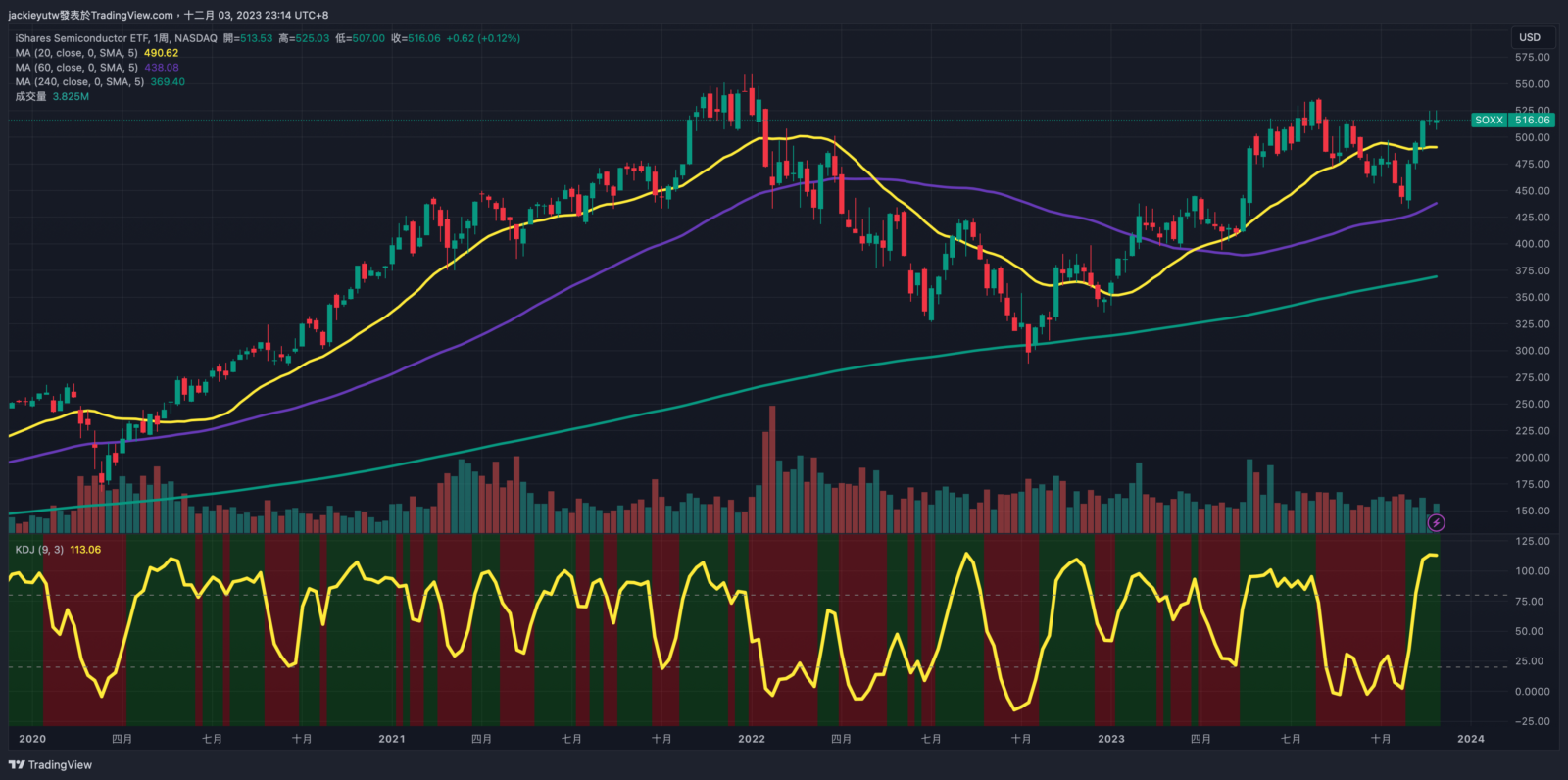Open the USD currency selector
Viewport: 1568px width, 780px height.
(x=1530, y=37)
